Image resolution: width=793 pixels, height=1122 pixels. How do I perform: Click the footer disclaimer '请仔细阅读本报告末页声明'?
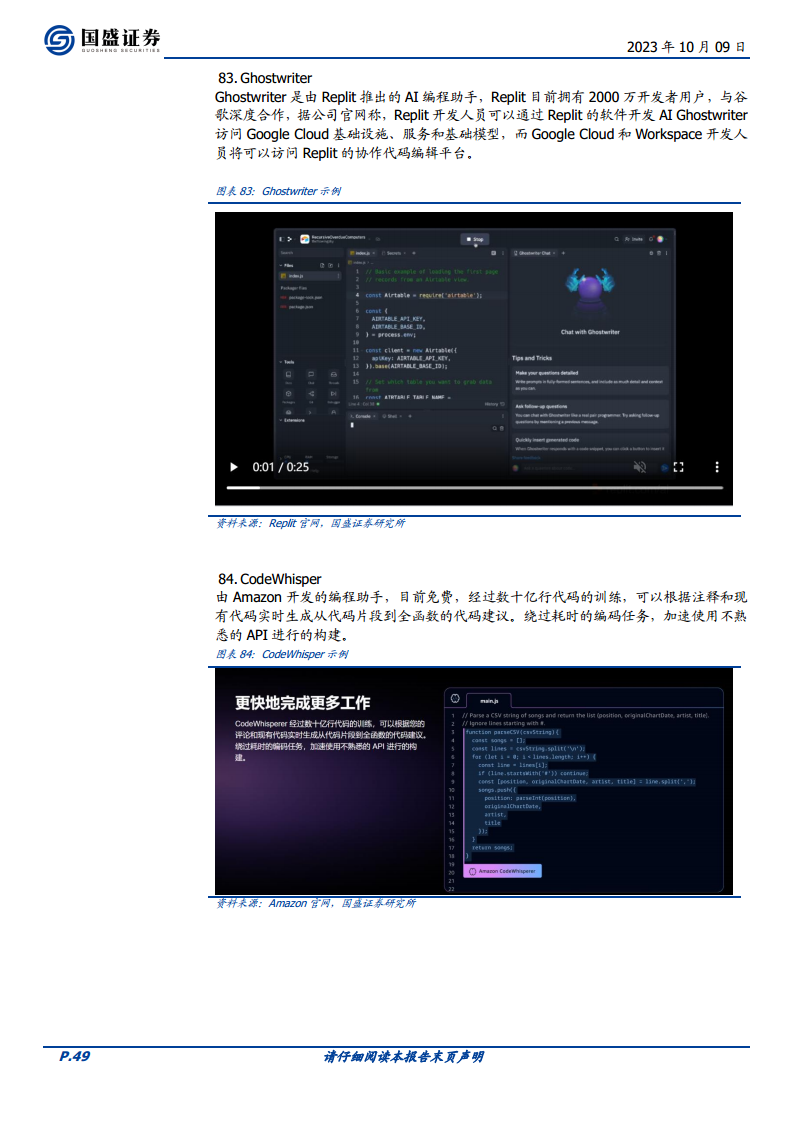click(404, 1057)
